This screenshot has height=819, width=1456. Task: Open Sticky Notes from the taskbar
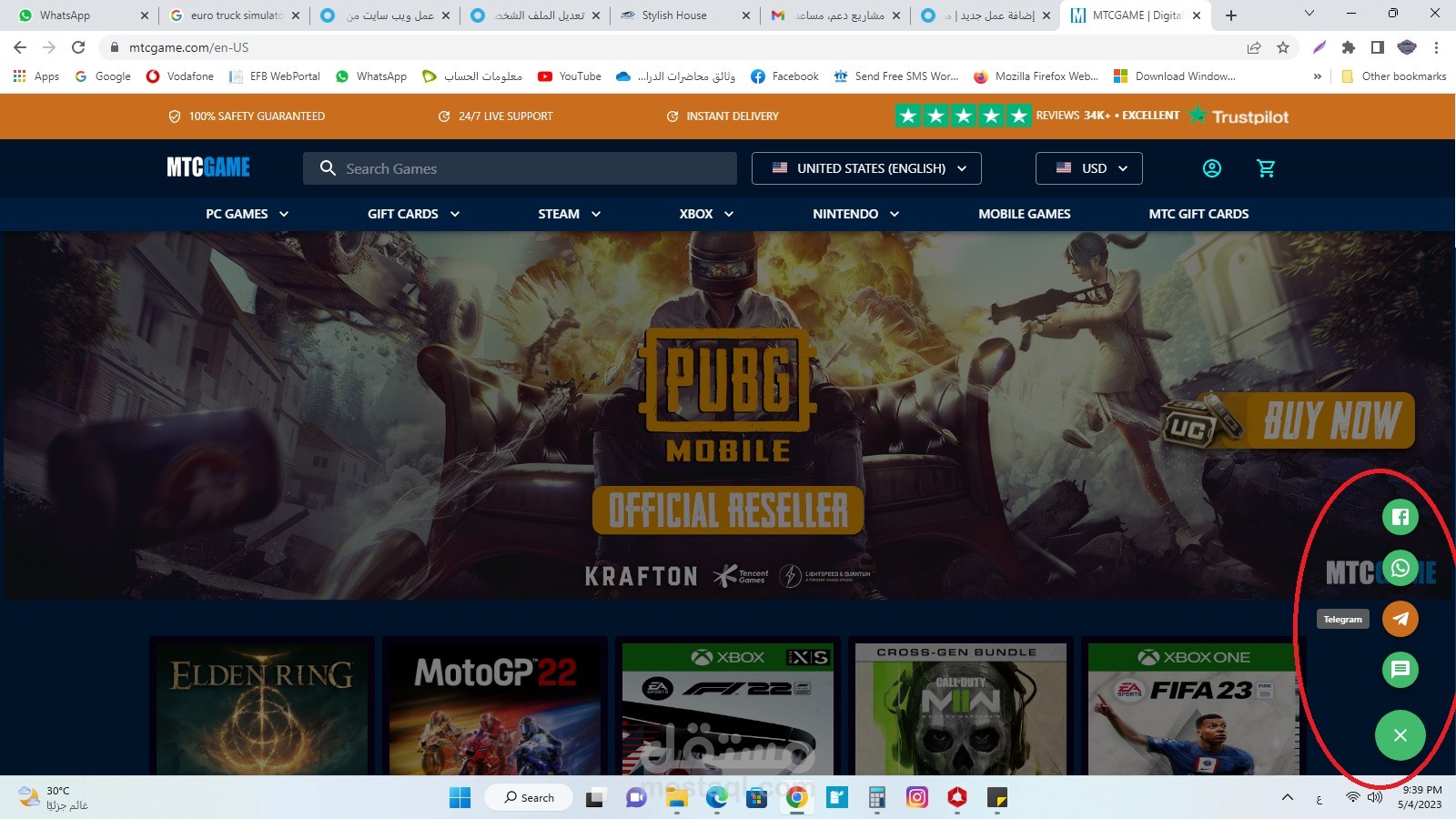(997, 798)
